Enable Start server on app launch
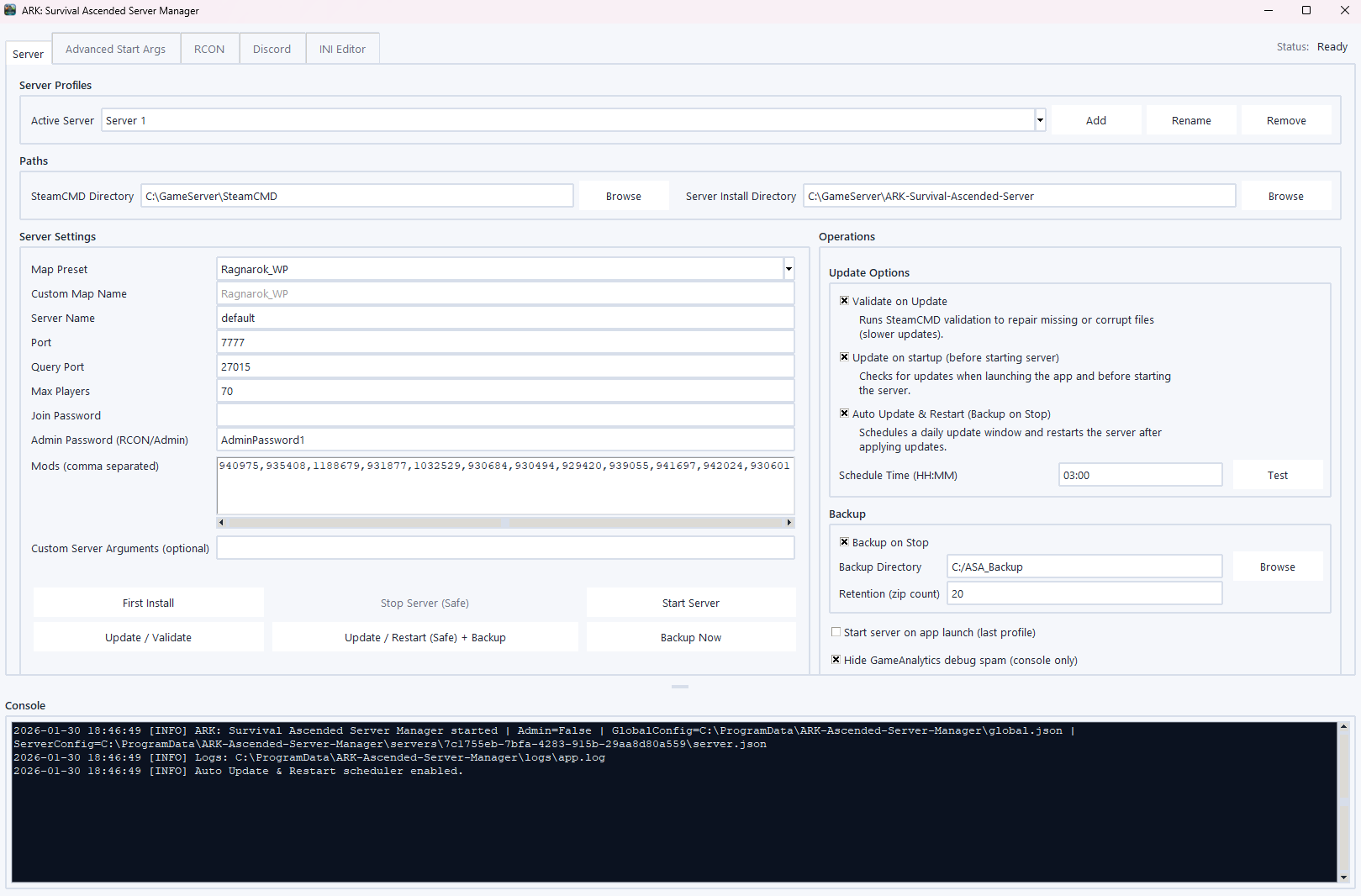This screenshot has width=1361, height=896. coord(836,632)
